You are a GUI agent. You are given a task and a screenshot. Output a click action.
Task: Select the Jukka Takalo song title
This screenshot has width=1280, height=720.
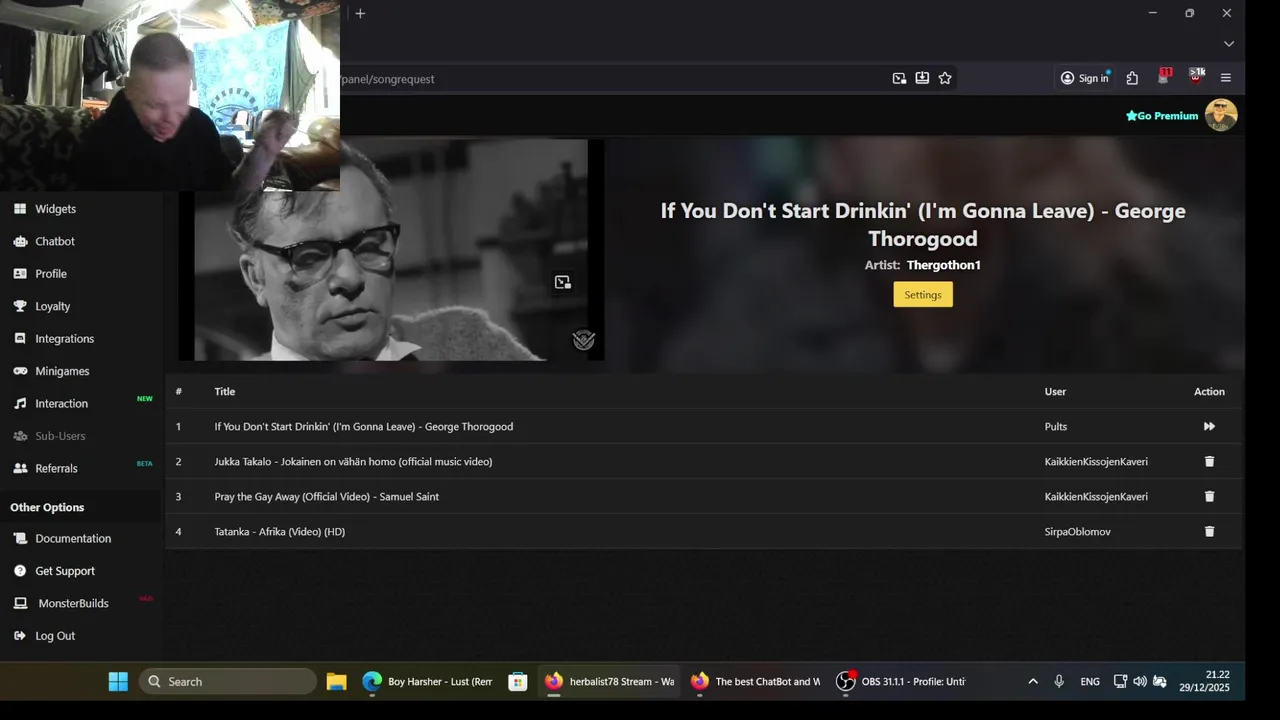(x=353, y=461)
